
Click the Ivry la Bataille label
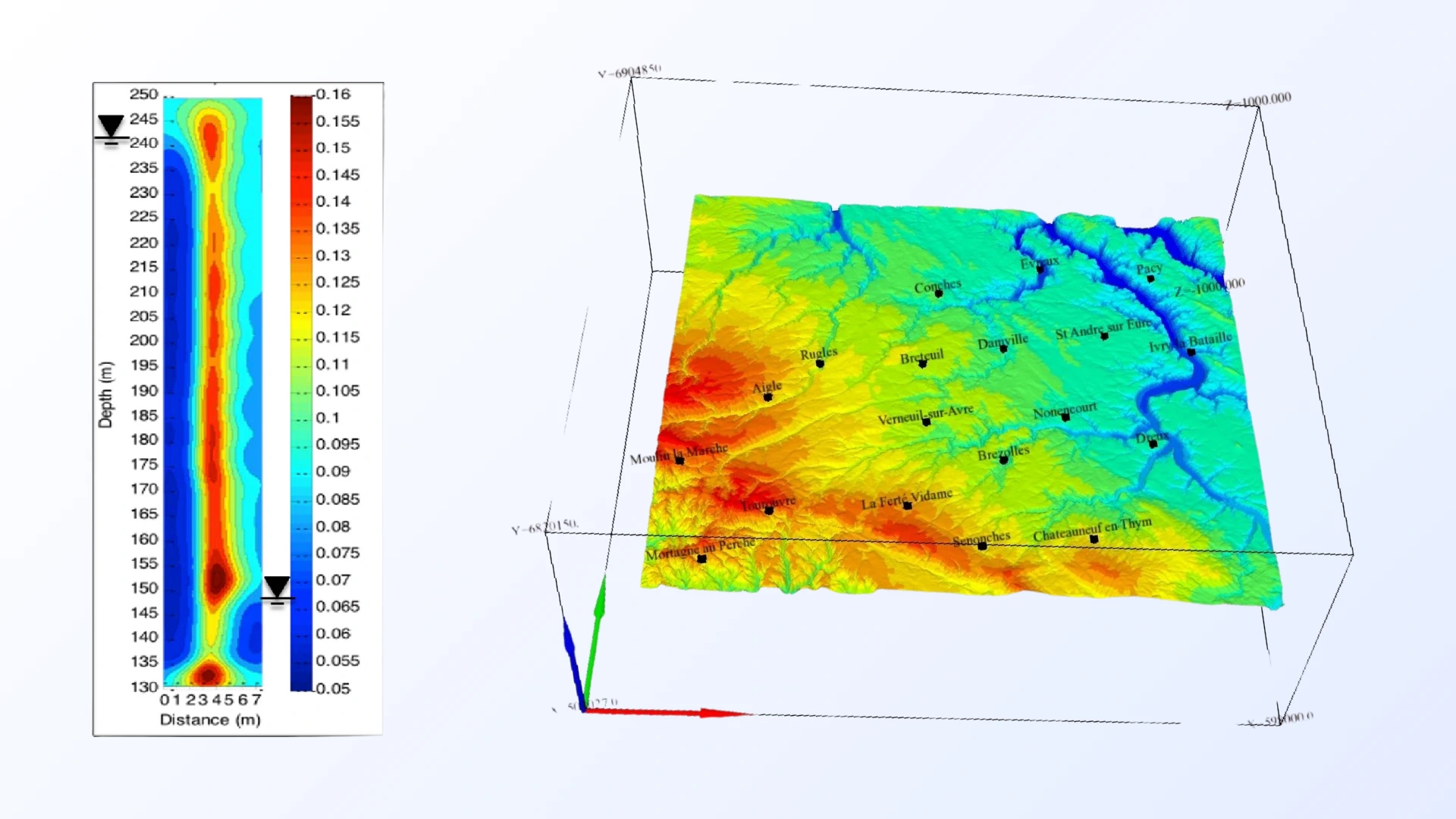click(x=1190, y=342)
